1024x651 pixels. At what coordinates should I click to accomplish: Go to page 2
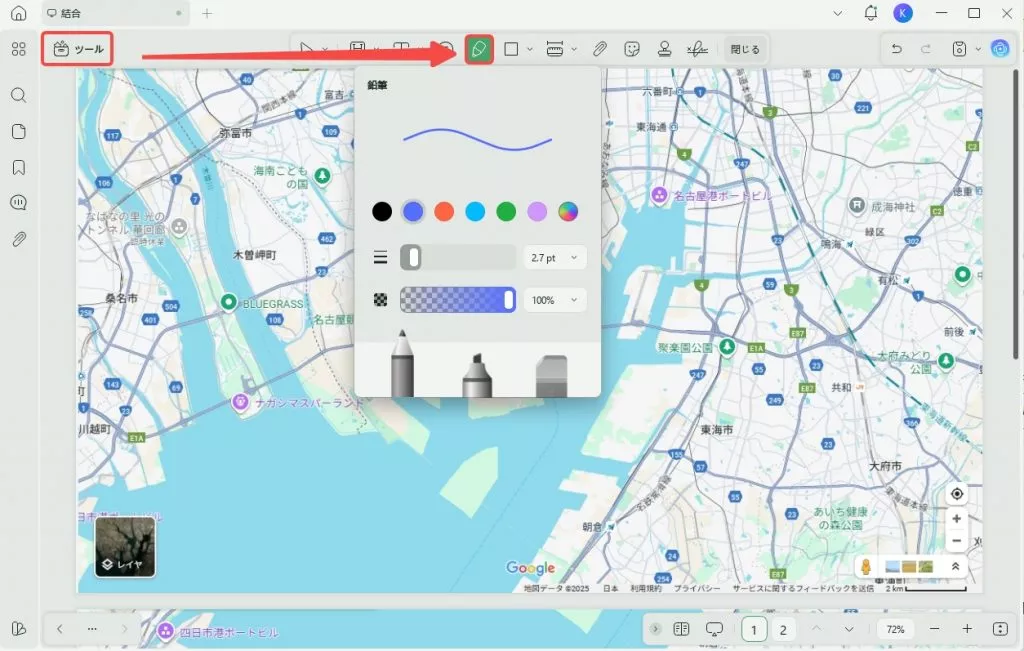[x=783, y=629]
